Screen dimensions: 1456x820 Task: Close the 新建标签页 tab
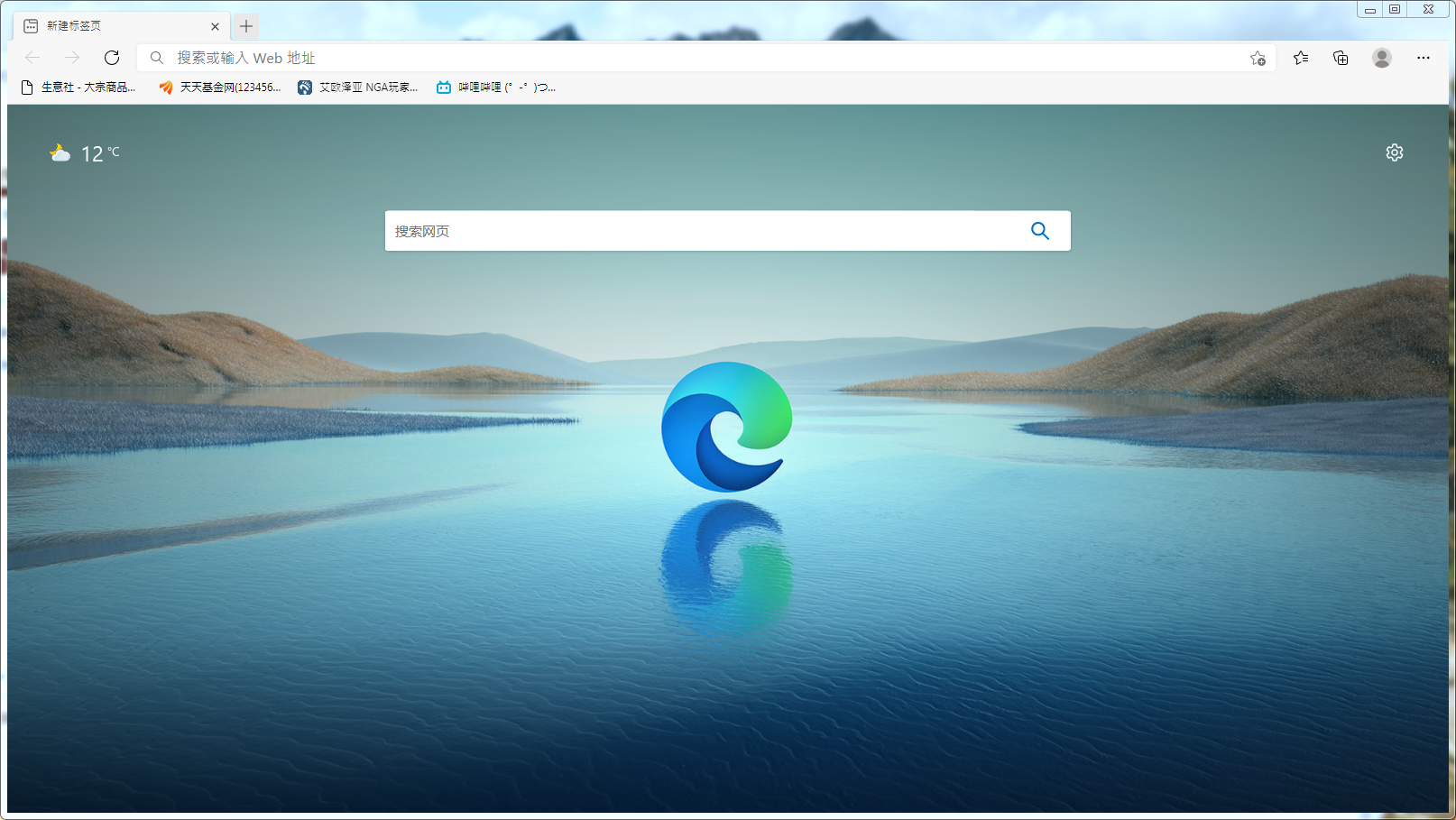(215, 26)
